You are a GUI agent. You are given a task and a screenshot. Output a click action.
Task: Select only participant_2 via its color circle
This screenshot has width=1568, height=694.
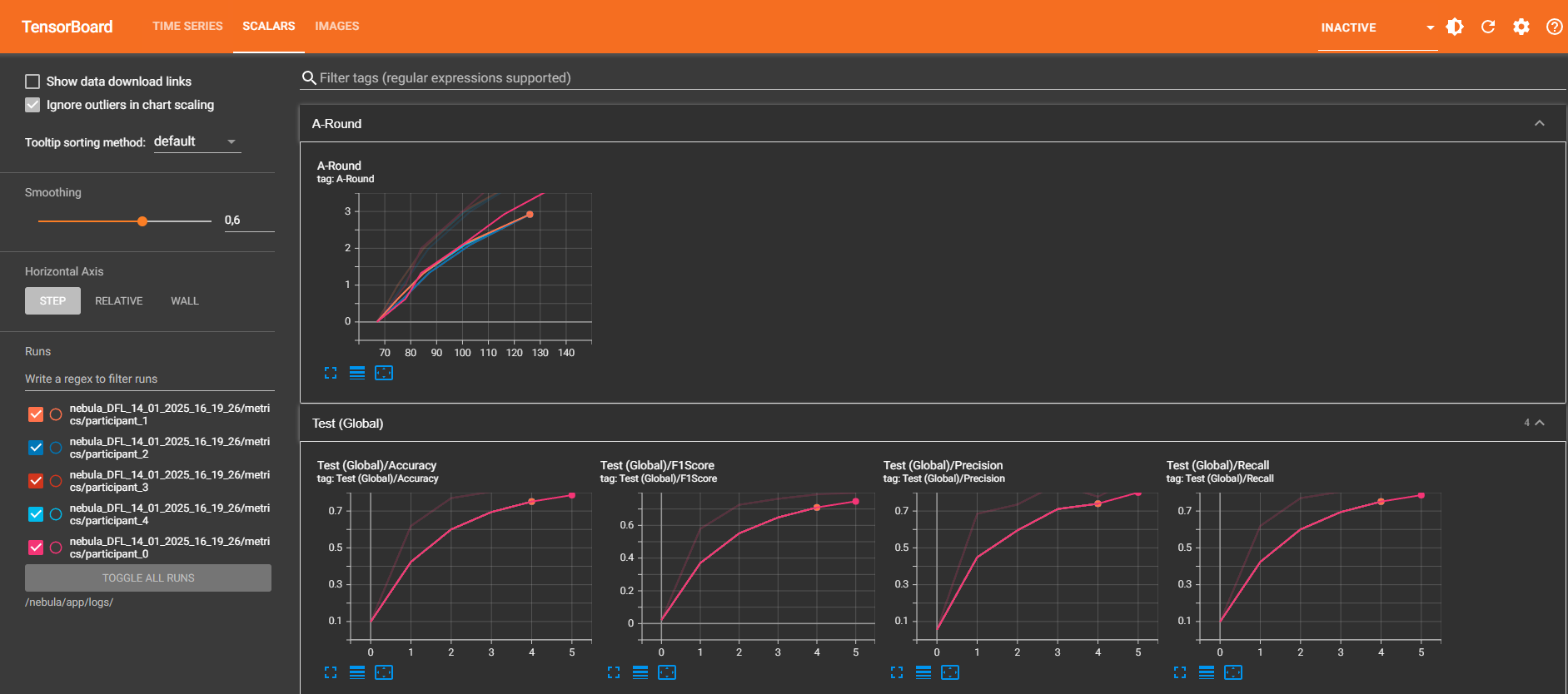pyautogui.click(x=56, y=448)
